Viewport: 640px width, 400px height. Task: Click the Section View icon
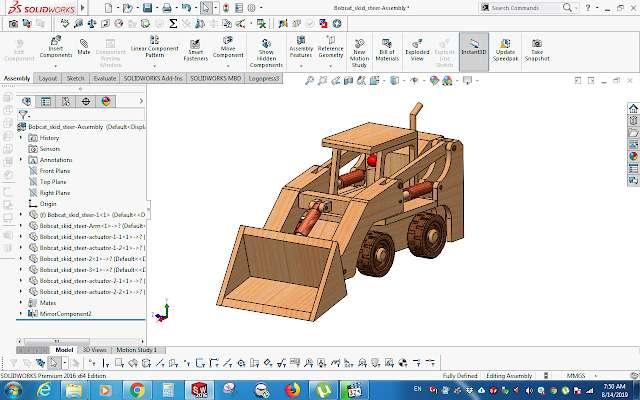tap(348, 80)
